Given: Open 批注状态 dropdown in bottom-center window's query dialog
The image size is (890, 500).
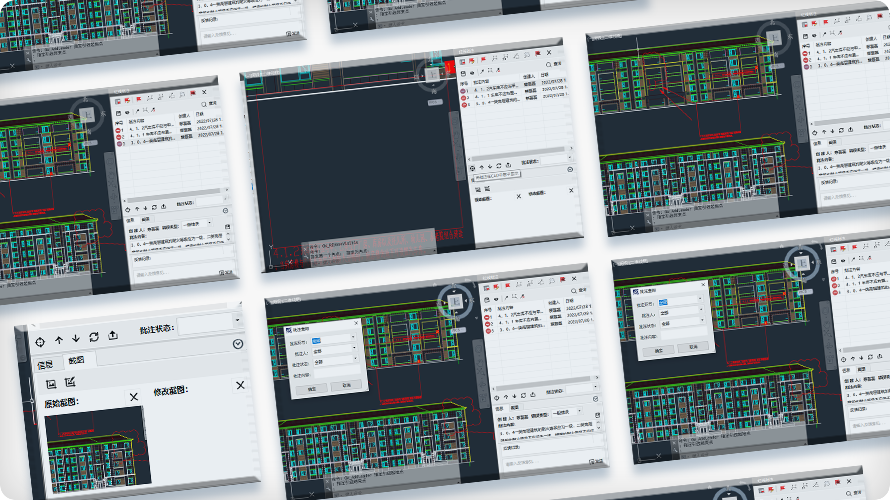Looking at the screenshot, I should (x=335, y=362).
